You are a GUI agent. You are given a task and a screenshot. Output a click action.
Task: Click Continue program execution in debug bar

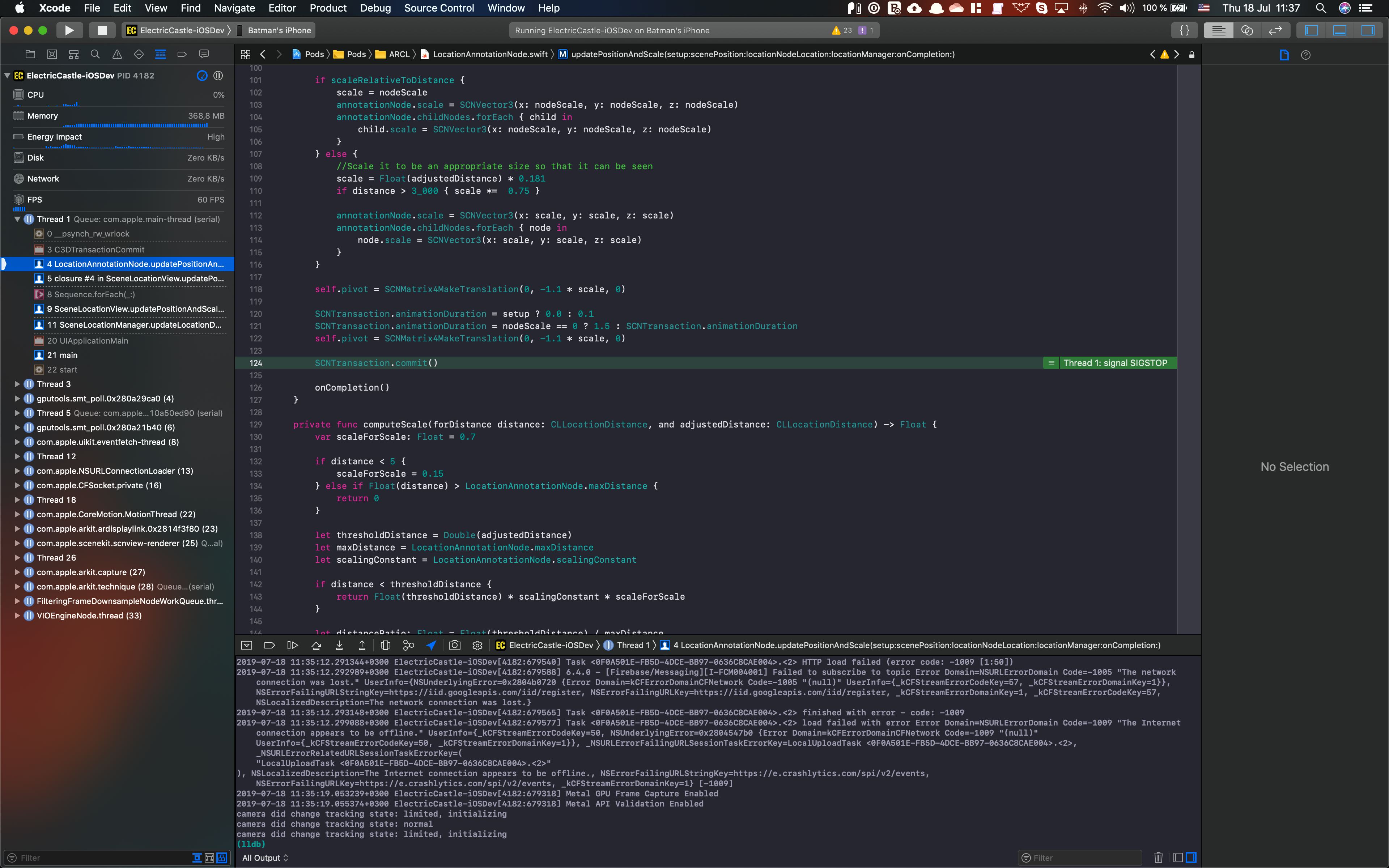click(292, 645)
